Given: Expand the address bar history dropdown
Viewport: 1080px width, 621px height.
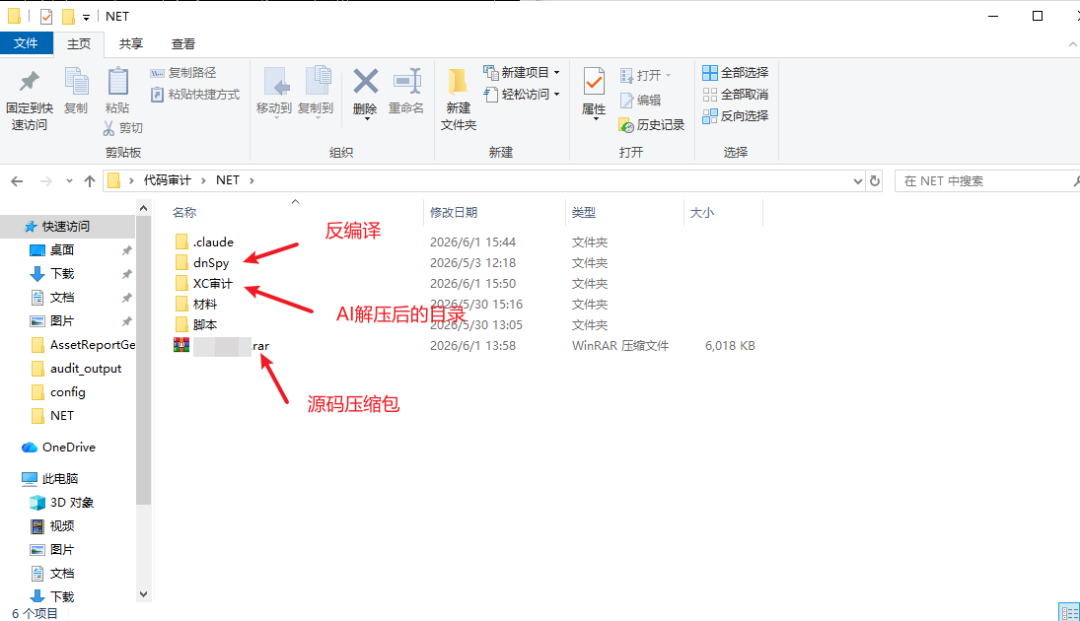Looking at the screenshot, I should 858,181.
